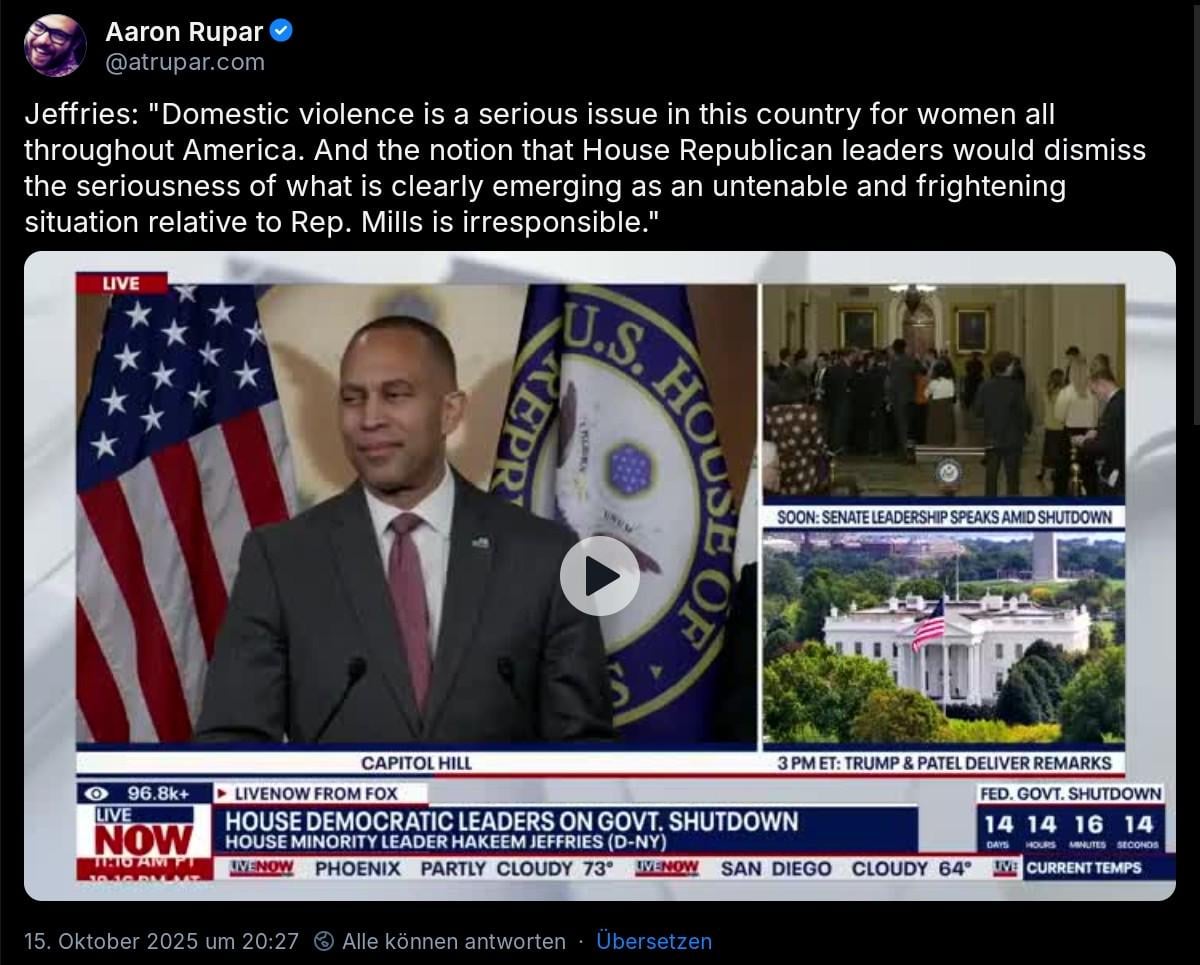The width and height of the screenshot is (1200, 965).
Task: Click the Übersetzen translate link
Action: pyautogui.click(x=654, y=941)
